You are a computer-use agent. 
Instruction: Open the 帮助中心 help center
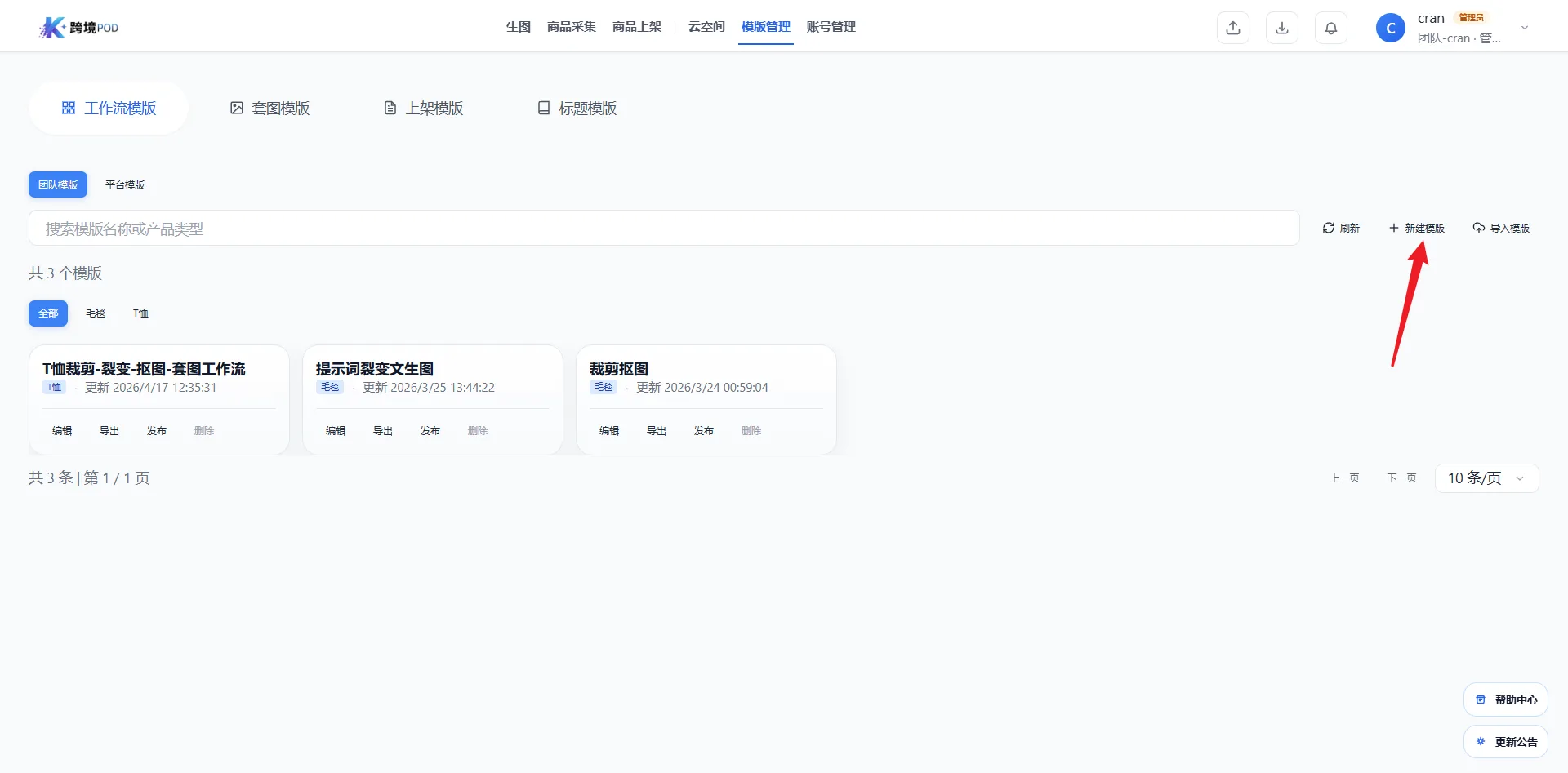[x=1506, y=700]
